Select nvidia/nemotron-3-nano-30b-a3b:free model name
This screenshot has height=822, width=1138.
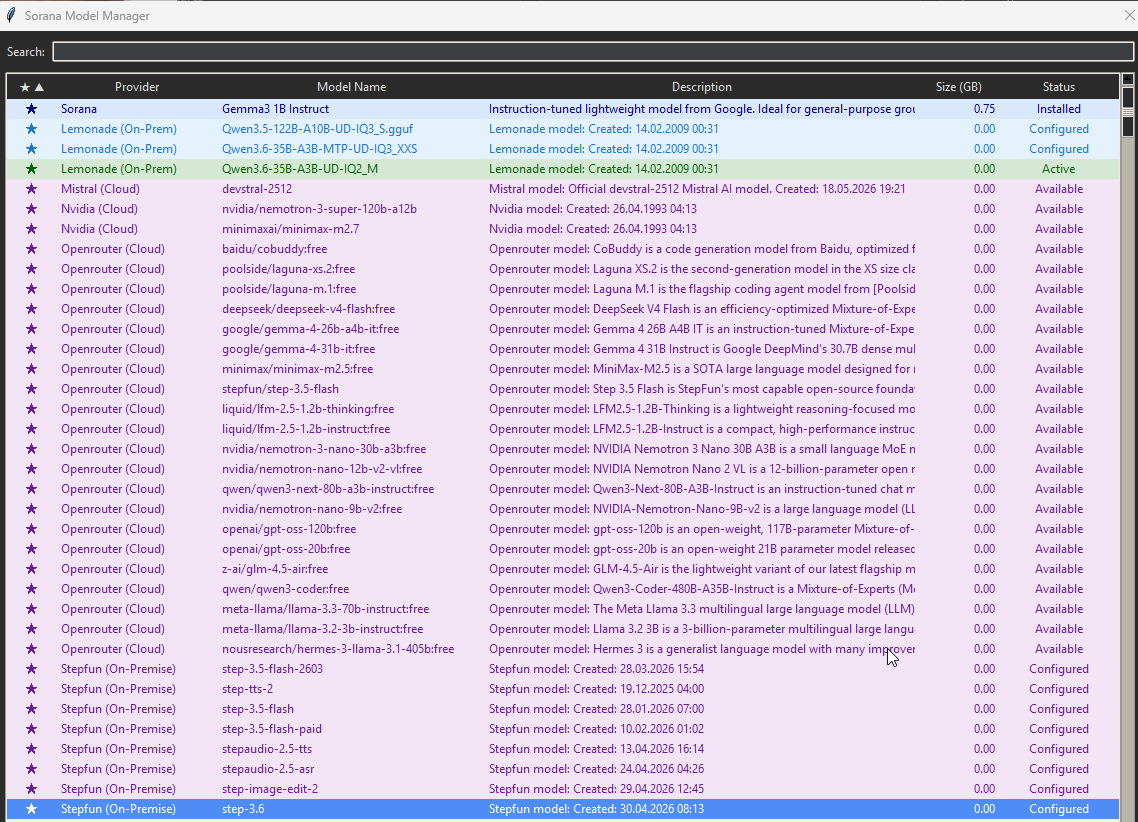324,449
